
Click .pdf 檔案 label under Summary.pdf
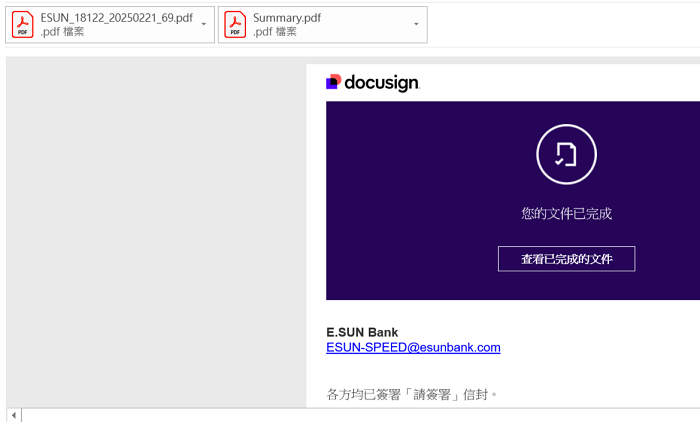(275, 32)
